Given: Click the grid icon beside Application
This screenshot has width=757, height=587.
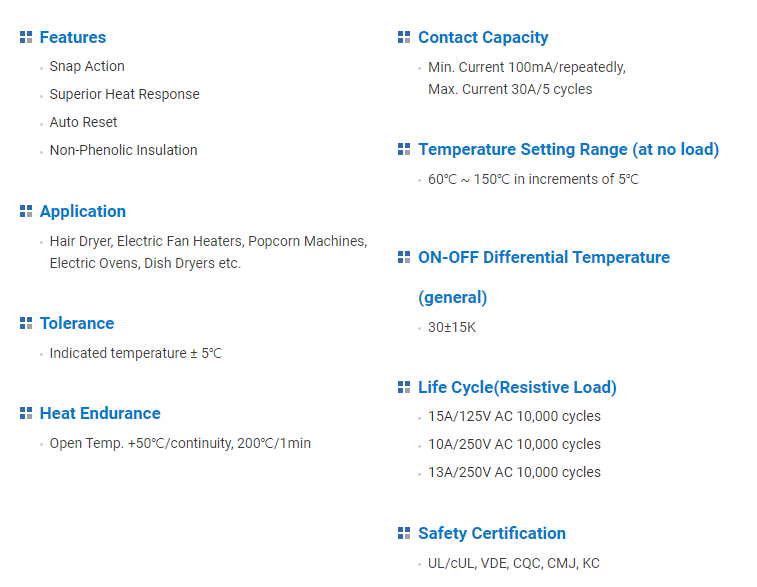Looking at the screenshot, I should pyautogui.click(x=26, y=211).
